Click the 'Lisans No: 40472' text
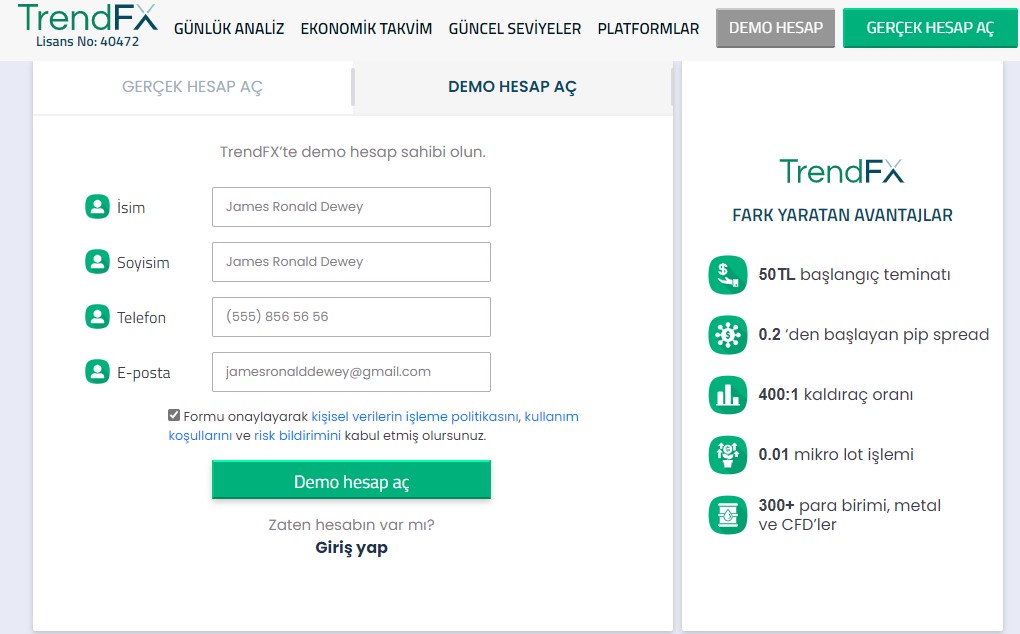This screenshot has width=1020, height=634. click(x=88, y=42)
